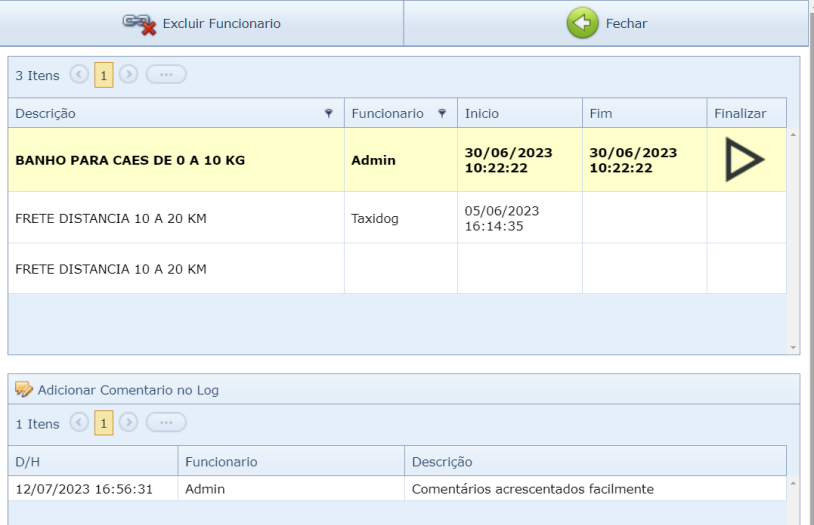Click the green Fechar back arrow icon
This screenshot has height=525, width=814.
point(582,23)
